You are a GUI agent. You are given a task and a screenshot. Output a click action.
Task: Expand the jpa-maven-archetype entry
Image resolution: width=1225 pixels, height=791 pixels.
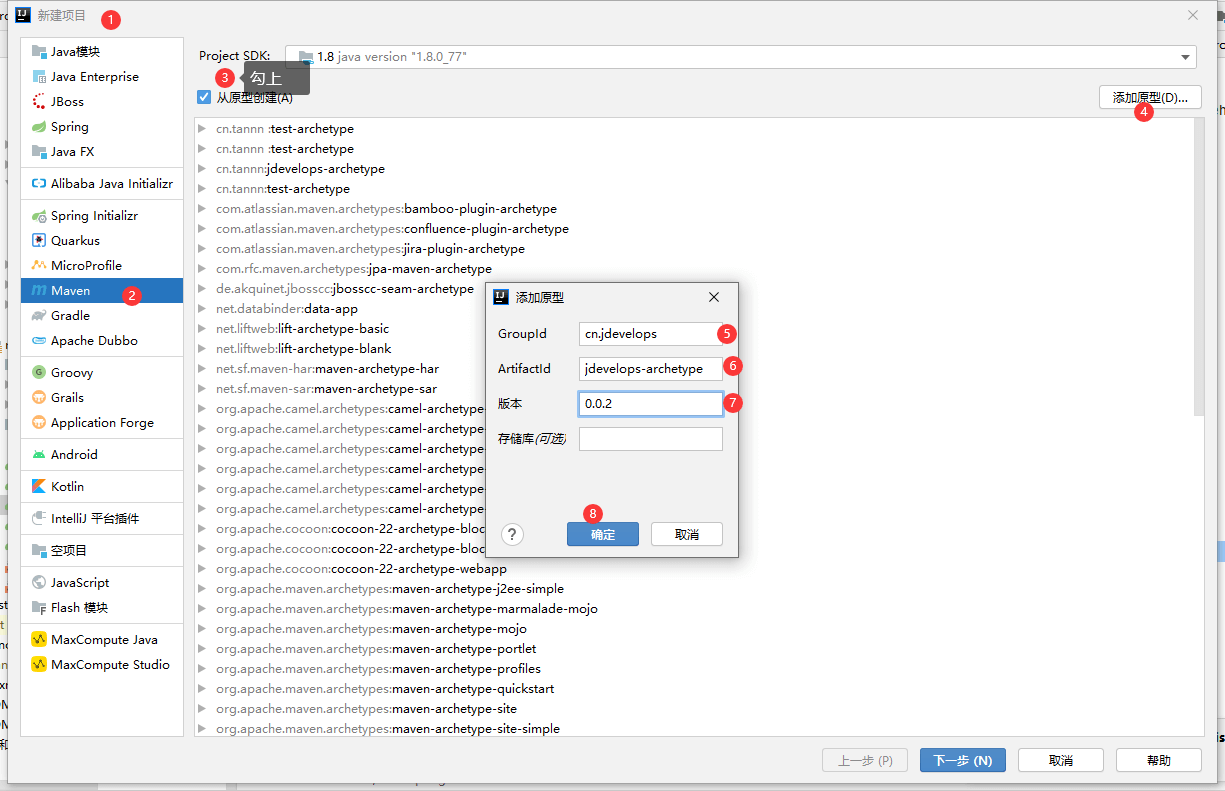click(x=203, y=269)
